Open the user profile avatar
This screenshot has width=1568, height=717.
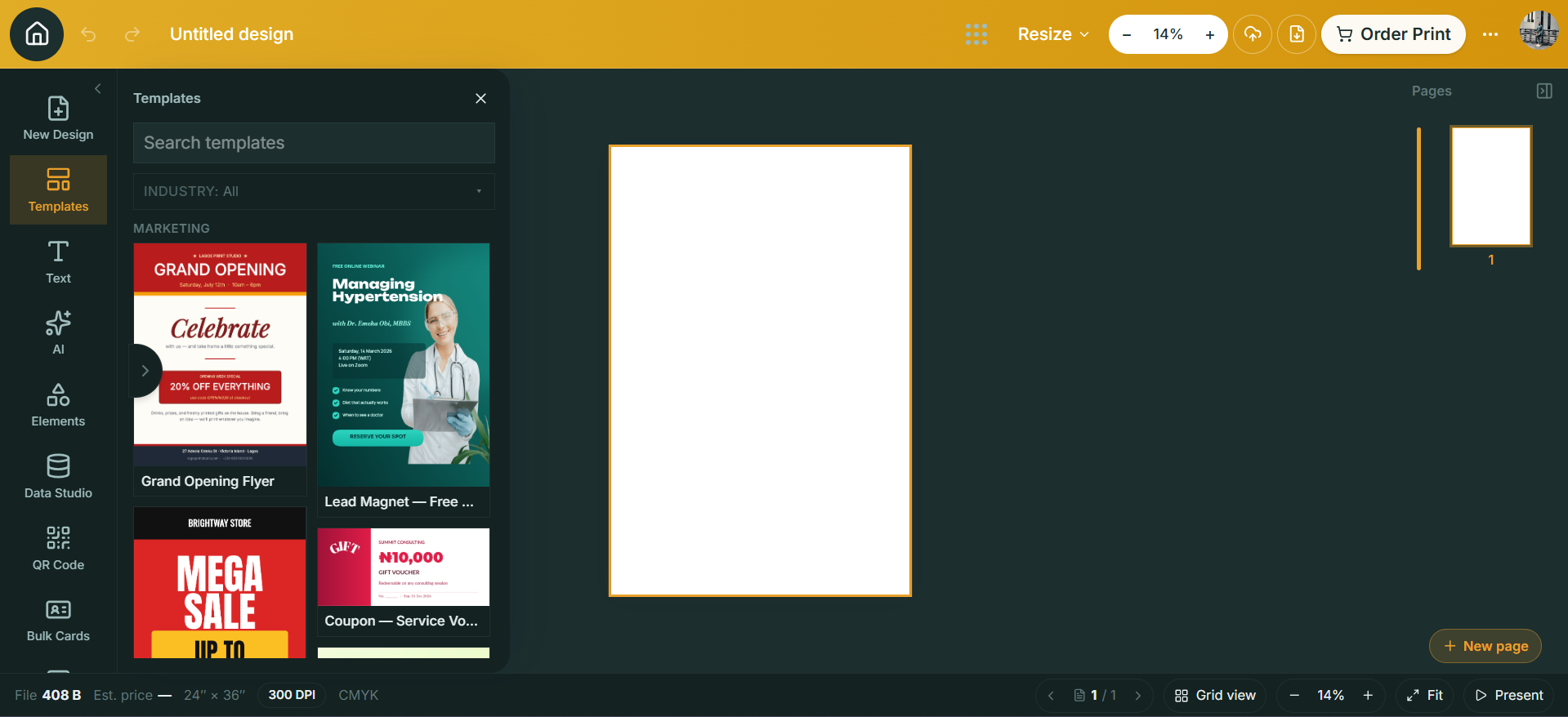coord(1539,31)
